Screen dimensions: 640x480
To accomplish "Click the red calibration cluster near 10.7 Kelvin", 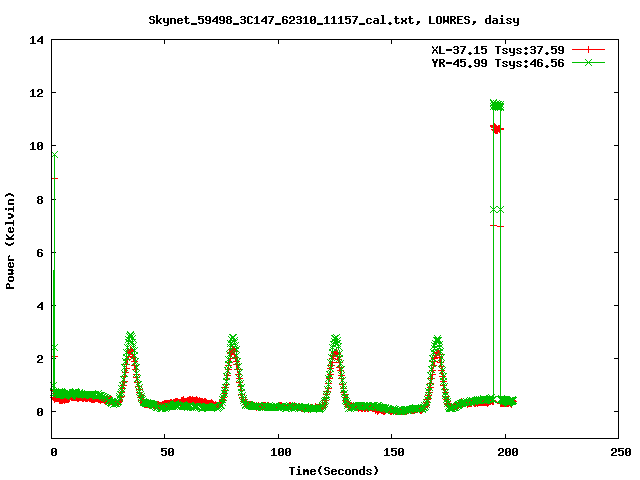I will point(496,129).
